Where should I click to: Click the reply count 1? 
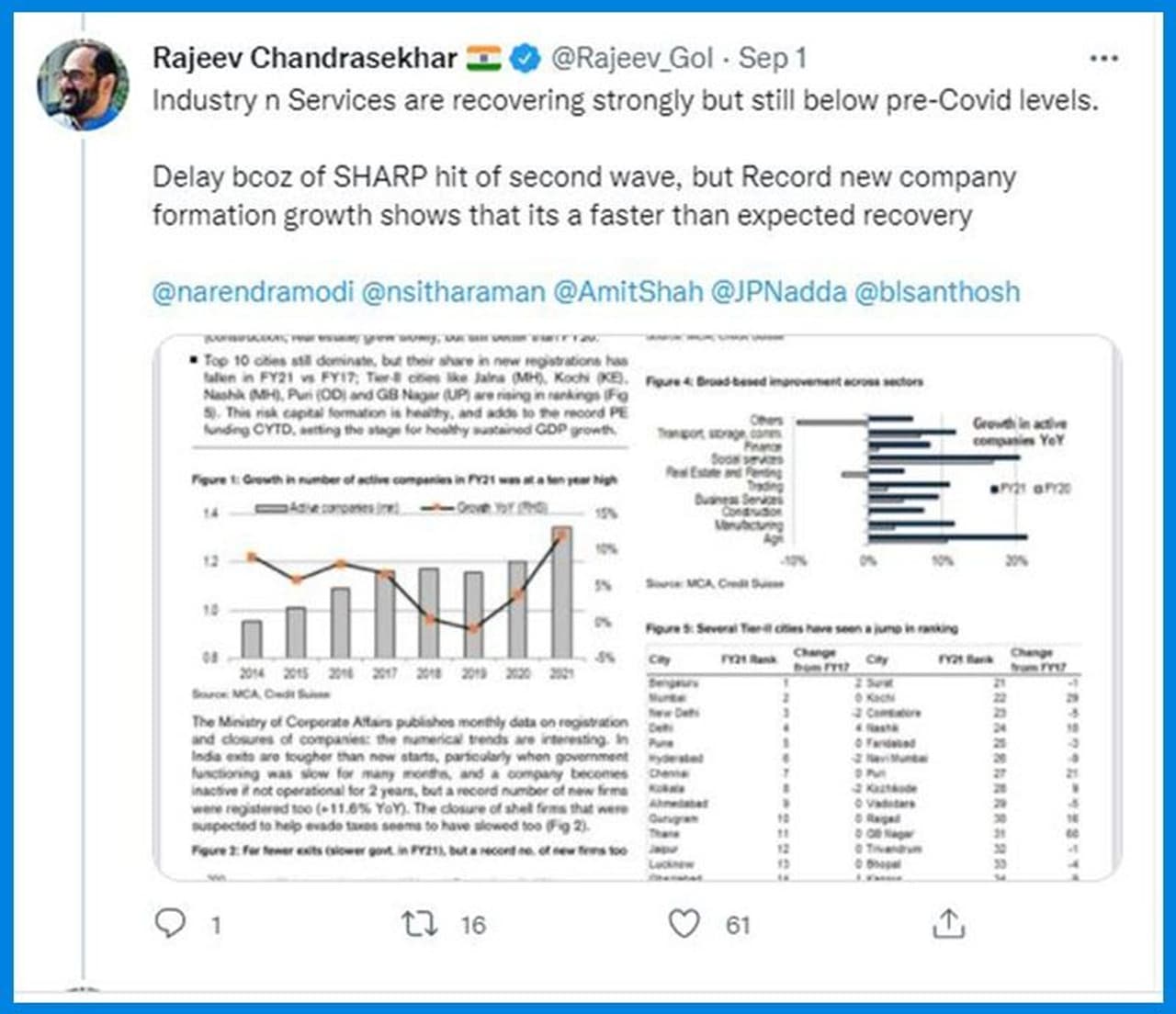pos(216,924)
